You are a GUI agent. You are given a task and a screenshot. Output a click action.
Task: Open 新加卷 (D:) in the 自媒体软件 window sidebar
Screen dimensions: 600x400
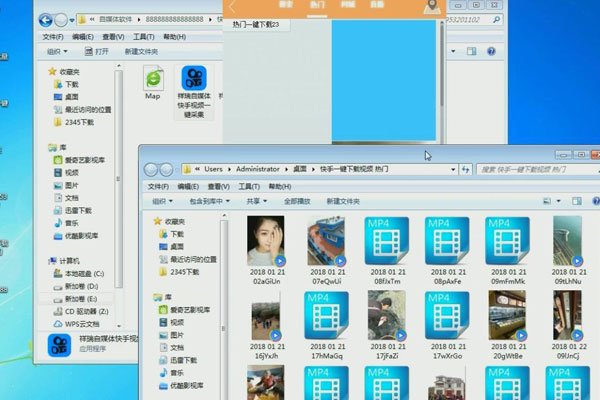[x=76, y=286]
